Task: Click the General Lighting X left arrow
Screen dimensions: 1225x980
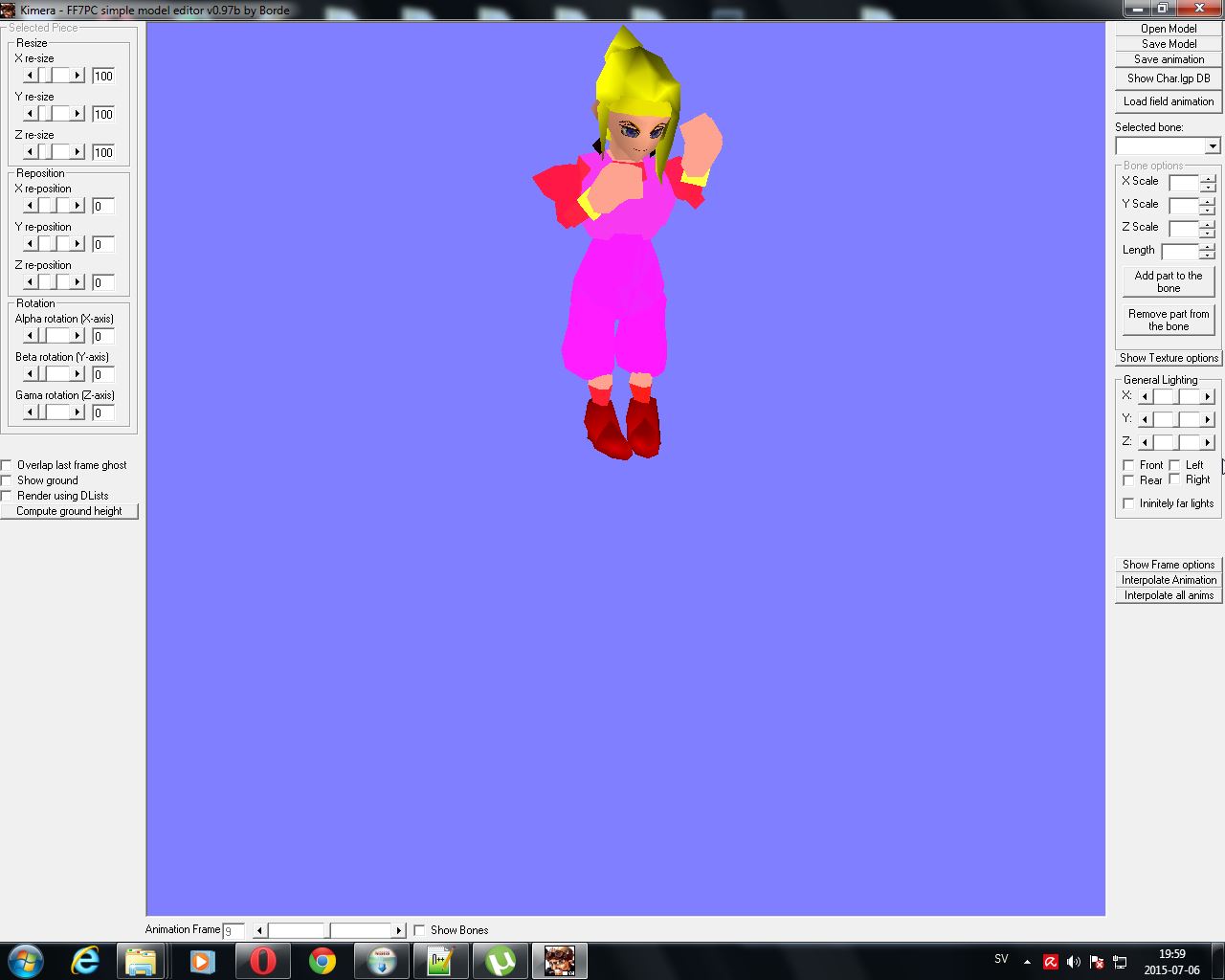Action: tap(1145, 396)
